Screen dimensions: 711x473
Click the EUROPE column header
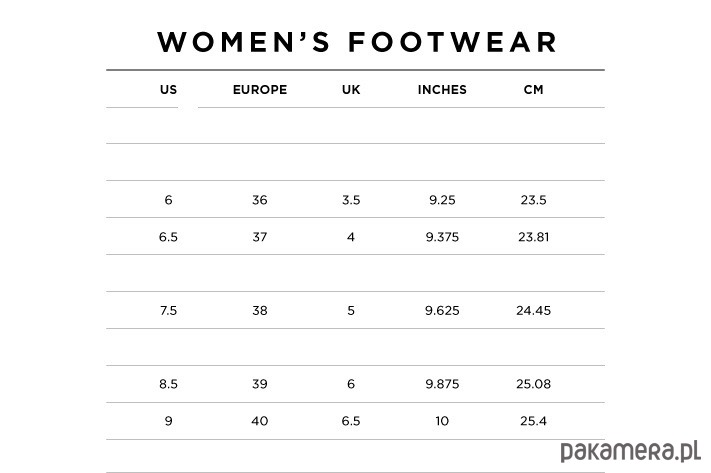coord(260,89)
